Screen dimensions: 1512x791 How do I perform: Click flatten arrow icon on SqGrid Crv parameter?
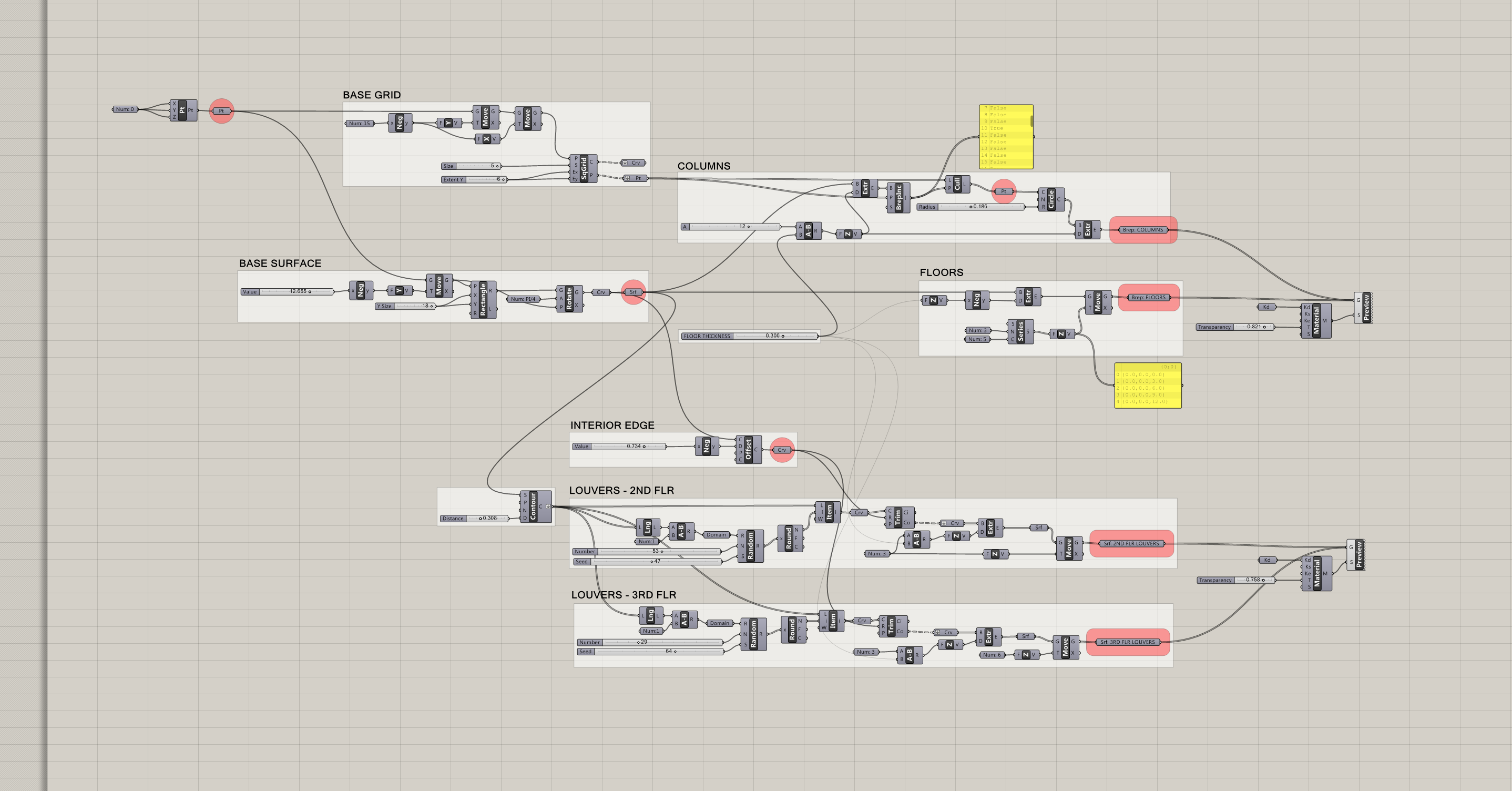coord(625,163)
